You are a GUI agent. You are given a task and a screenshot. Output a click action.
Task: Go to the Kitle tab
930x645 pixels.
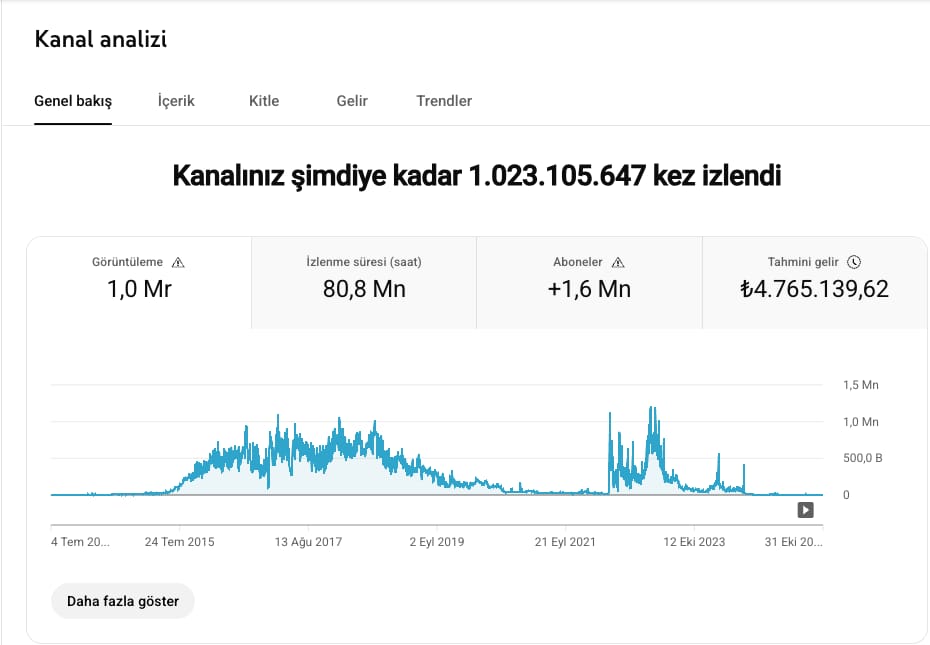pos(264,101)
